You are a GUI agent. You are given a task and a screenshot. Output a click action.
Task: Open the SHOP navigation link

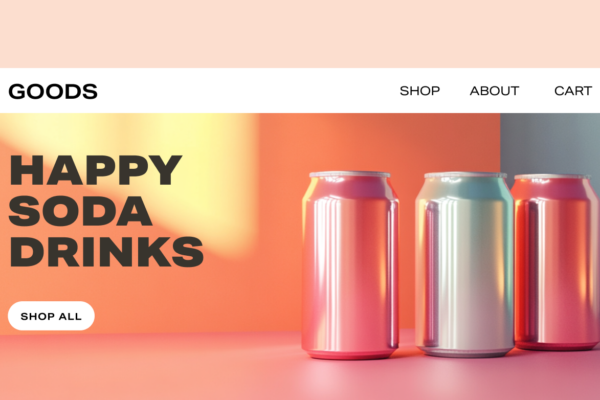[420, 91]
